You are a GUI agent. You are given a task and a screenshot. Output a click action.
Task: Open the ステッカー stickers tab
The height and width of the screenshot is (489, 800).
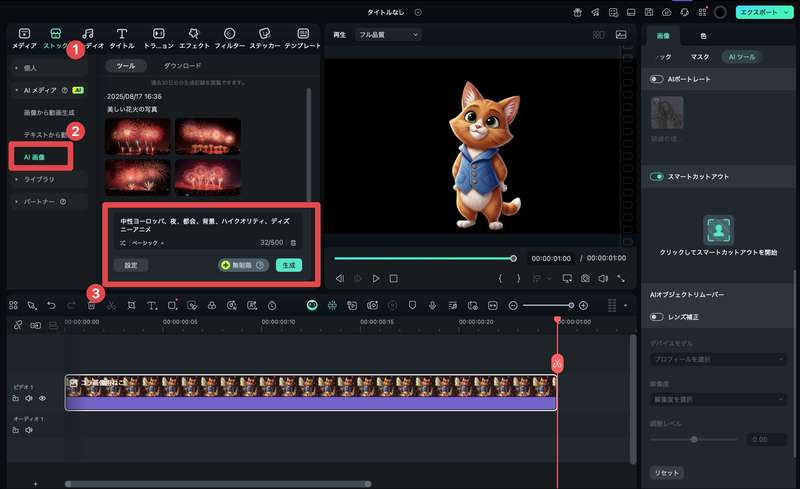(264, 38)
